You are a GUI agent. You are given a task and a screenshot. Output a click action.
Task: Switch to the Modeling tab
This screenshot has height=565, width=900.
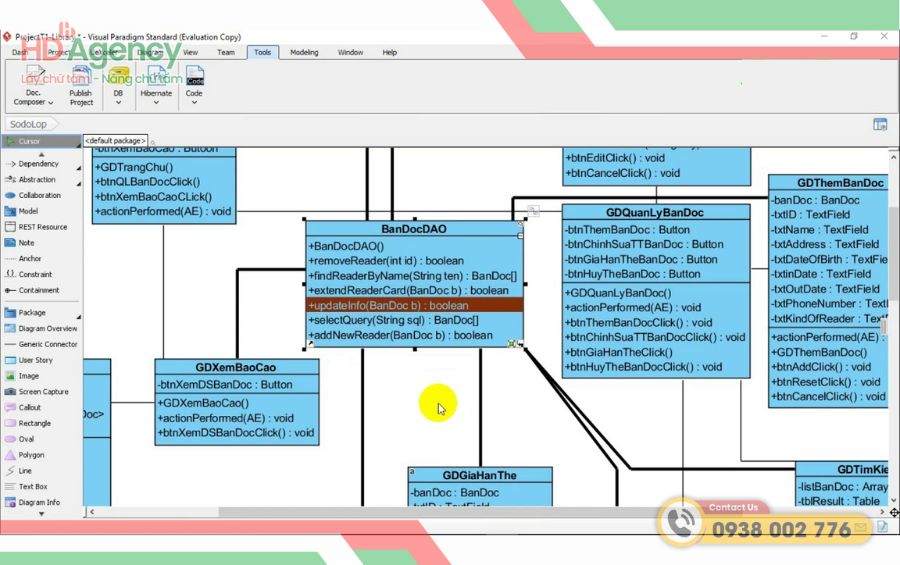coord(304,52)
